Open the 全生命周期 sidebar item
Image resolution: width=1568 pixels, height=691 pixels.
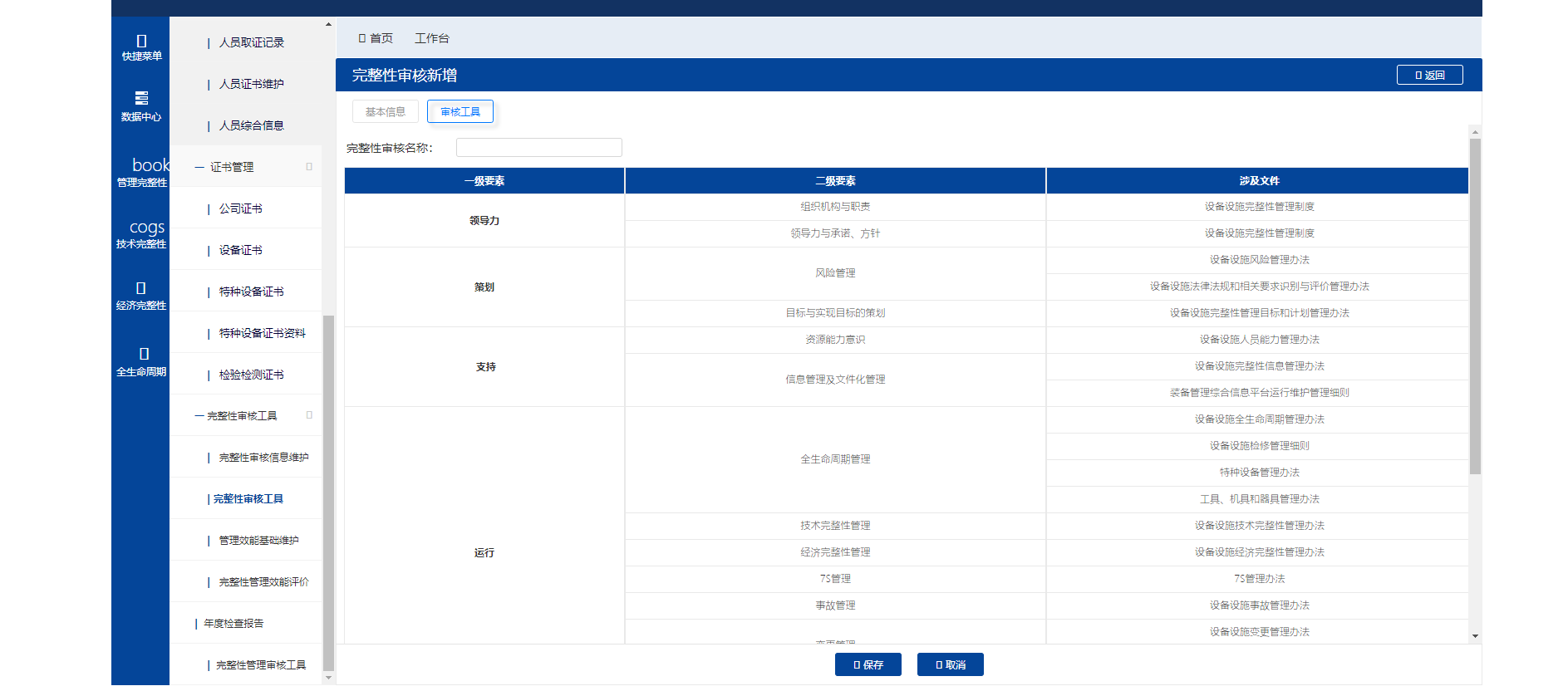point(141,361)
